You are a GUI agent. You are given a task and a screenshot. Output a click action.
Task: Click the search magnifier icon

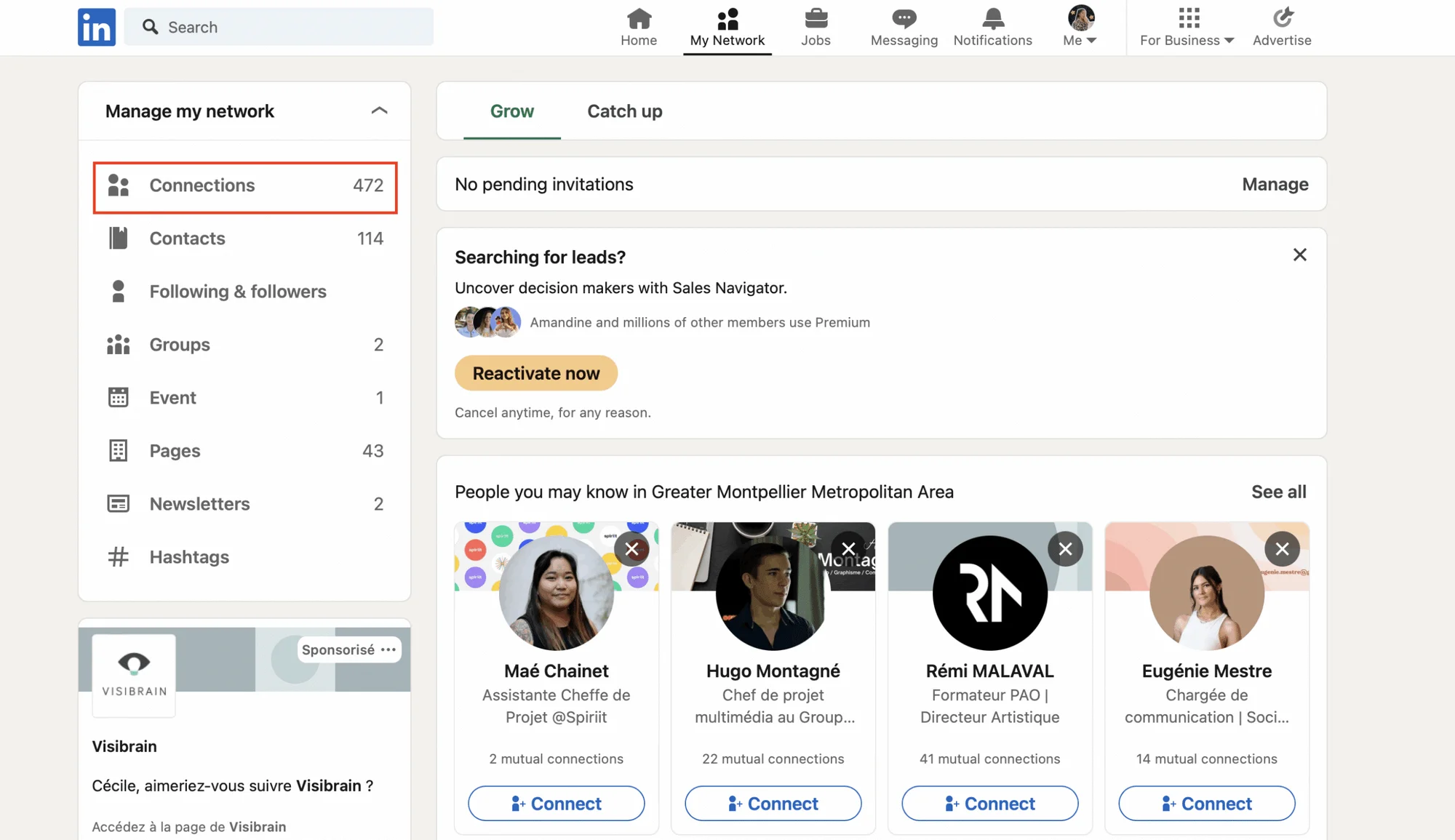click(x=150, y=27)
